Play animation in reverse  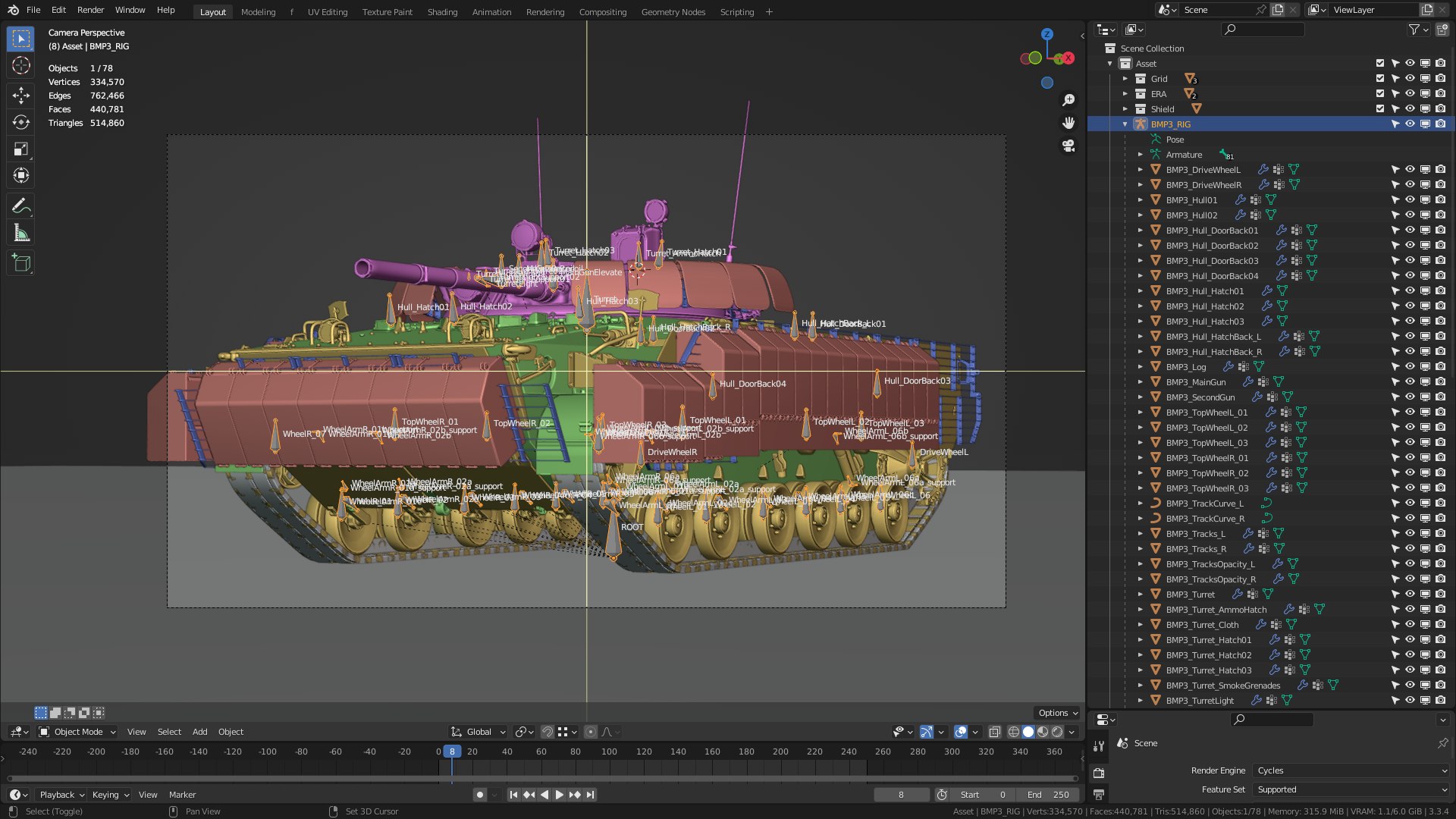[544, 795]
